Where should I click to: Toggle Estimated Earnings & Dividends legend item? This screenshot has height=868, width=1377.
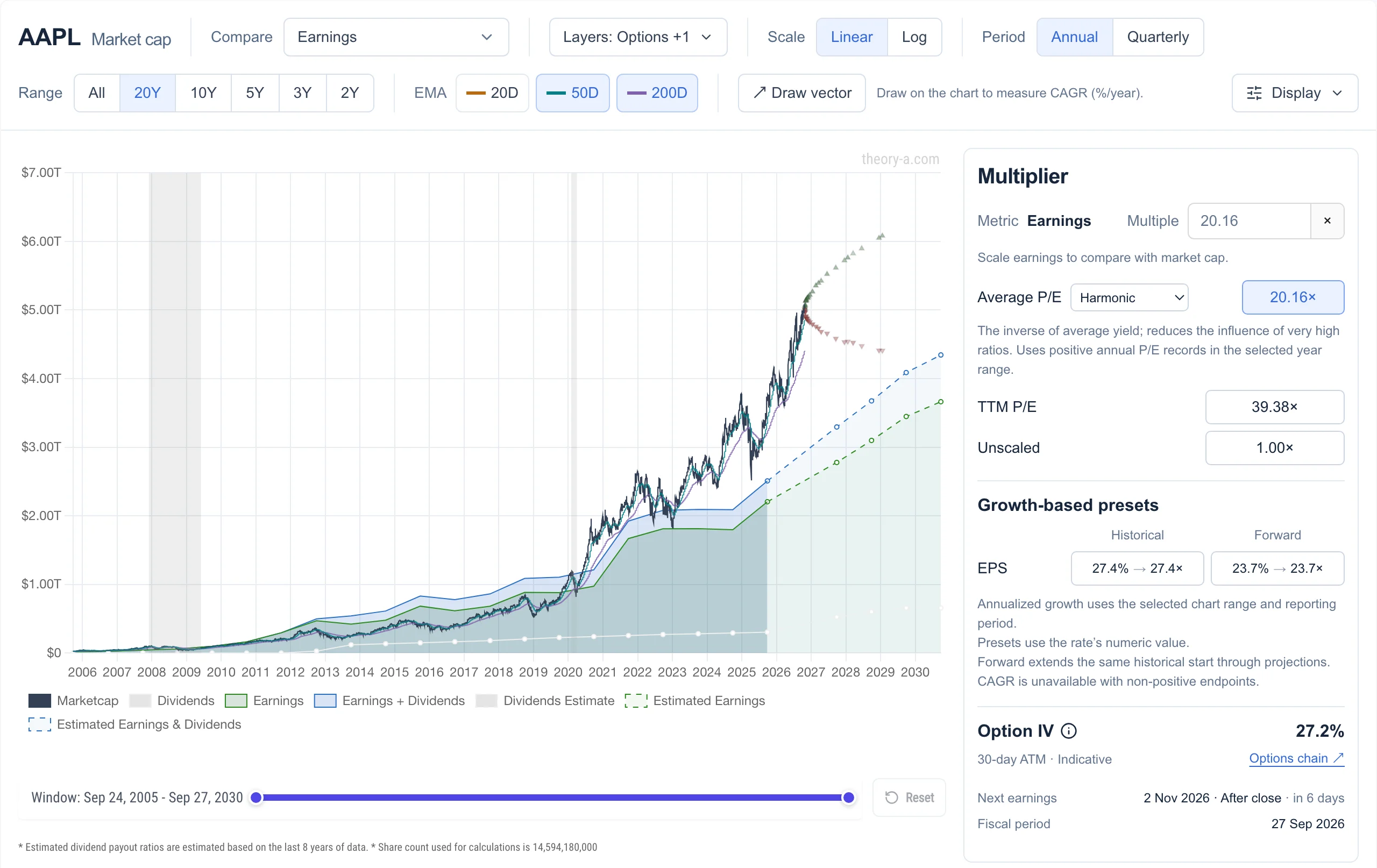tap(135, 724)
